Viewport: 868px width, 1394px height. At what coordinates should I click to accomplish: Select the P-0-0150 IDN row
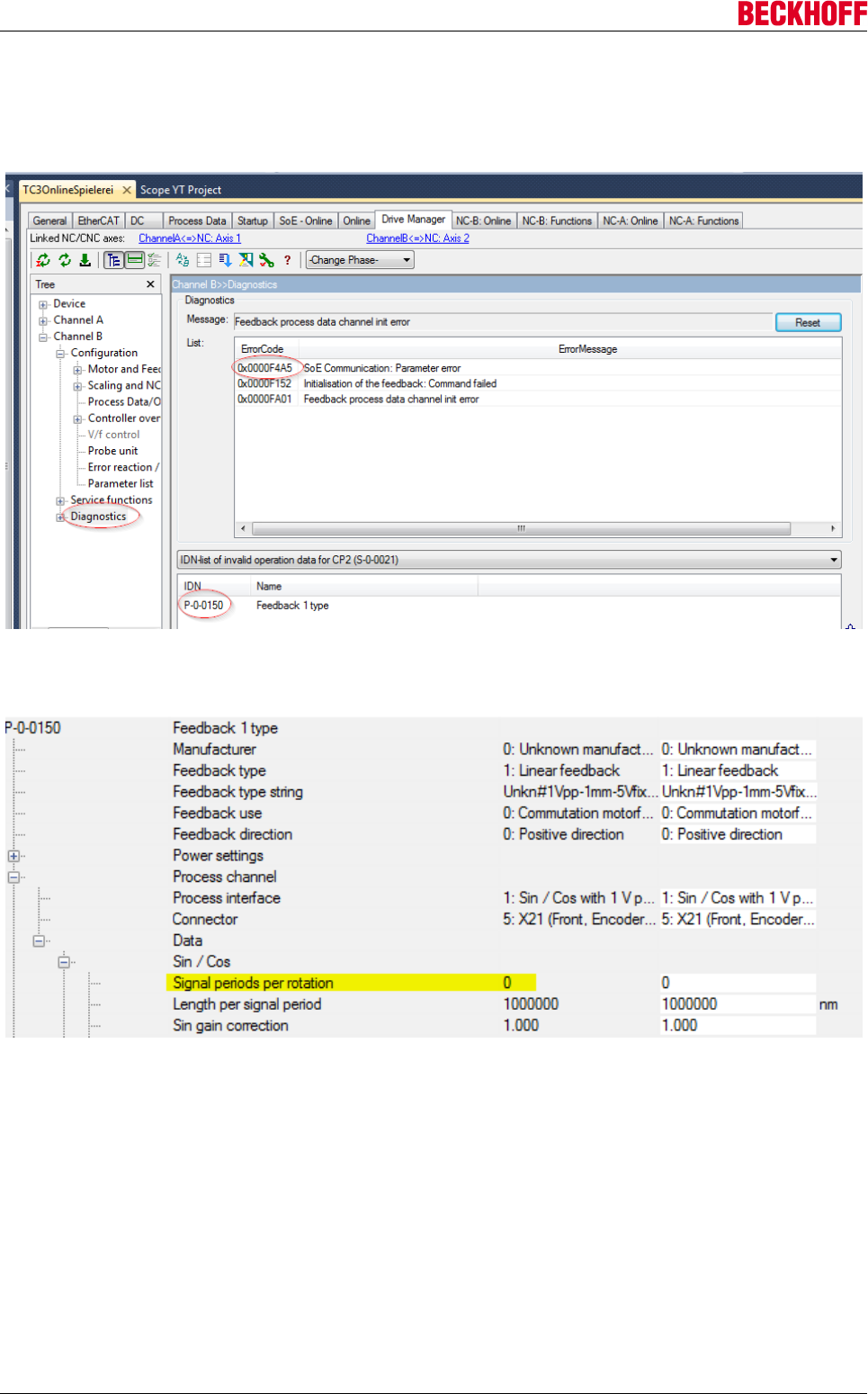pyautogui.click(x=509, y=606)
